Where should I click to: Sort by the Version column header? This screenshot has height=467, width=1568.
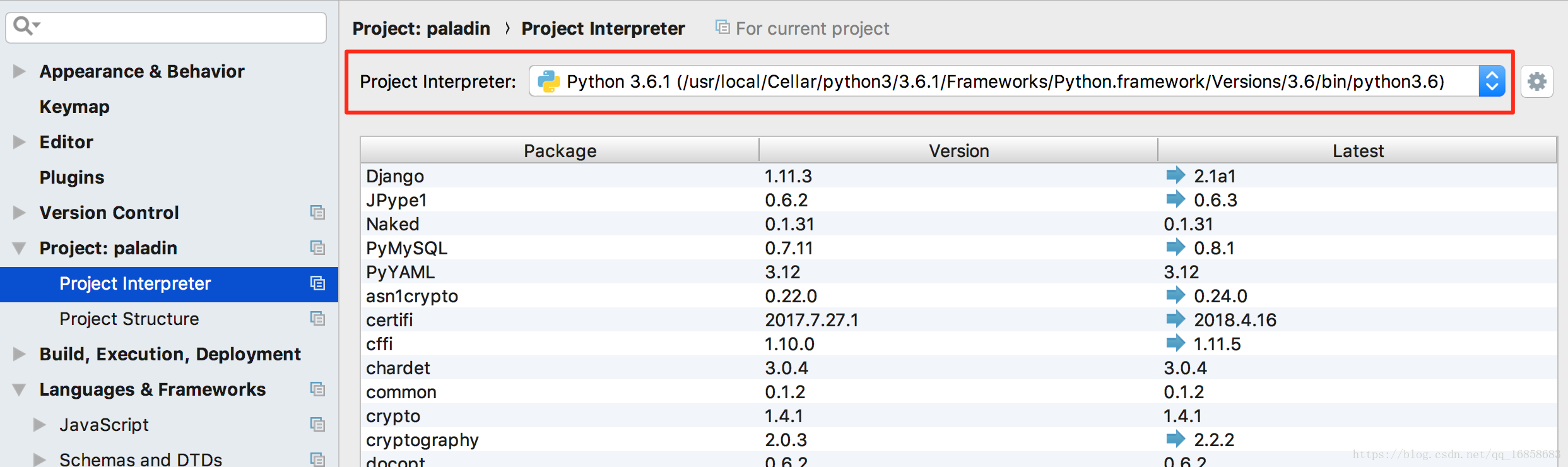point(958,151)
